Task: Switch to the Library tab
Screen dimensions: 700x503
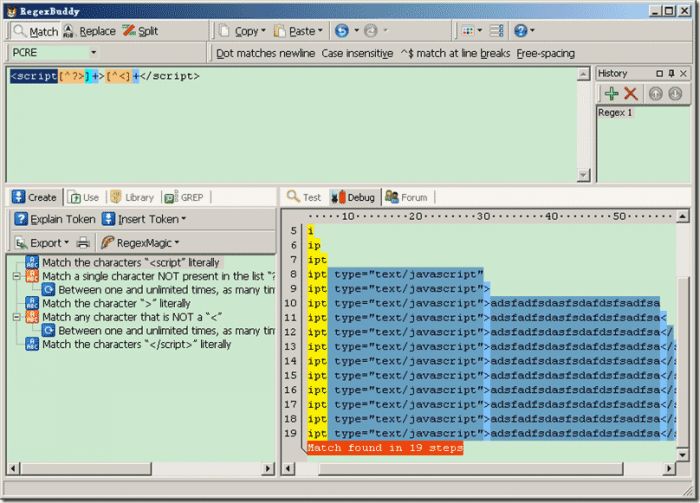Action: pyautogui.click(x=132, y=197)
